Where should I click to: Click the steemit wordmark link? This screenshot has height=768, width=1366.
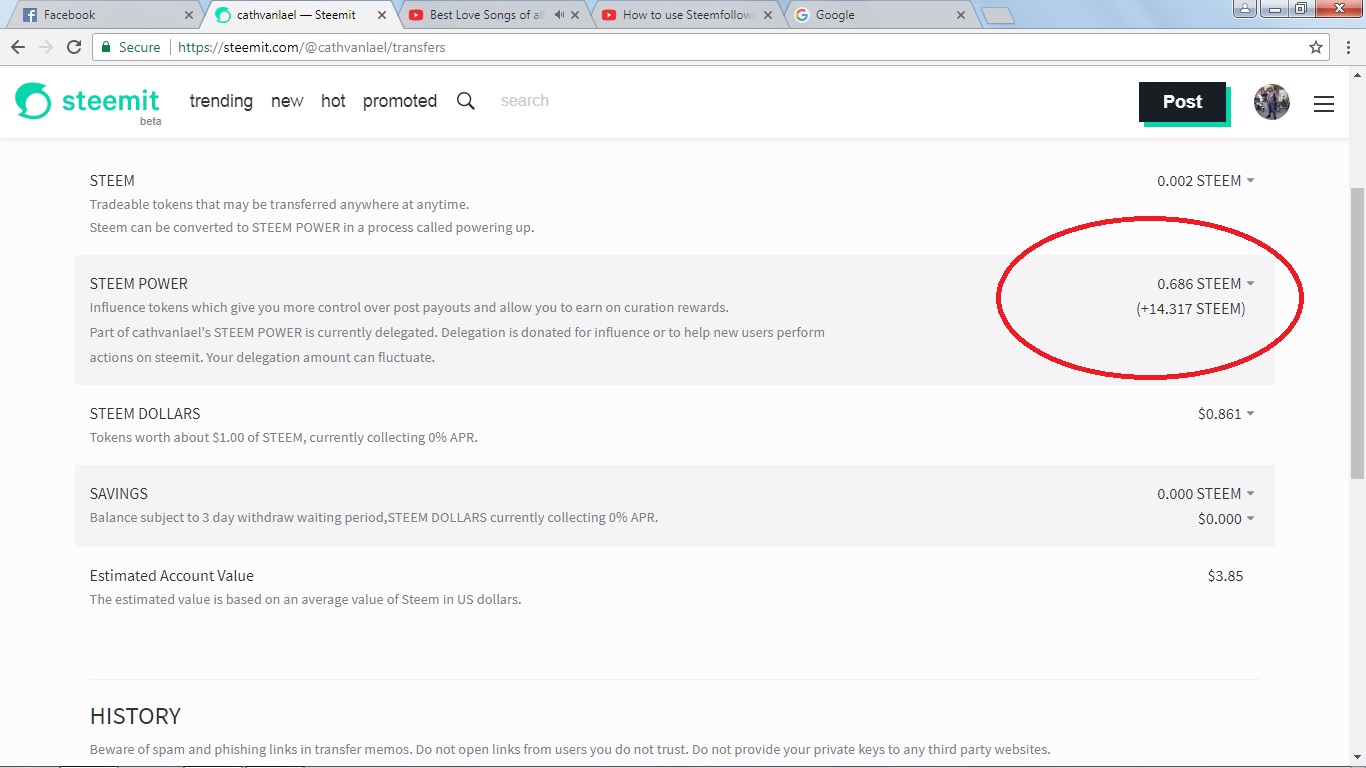pos(111,101)
